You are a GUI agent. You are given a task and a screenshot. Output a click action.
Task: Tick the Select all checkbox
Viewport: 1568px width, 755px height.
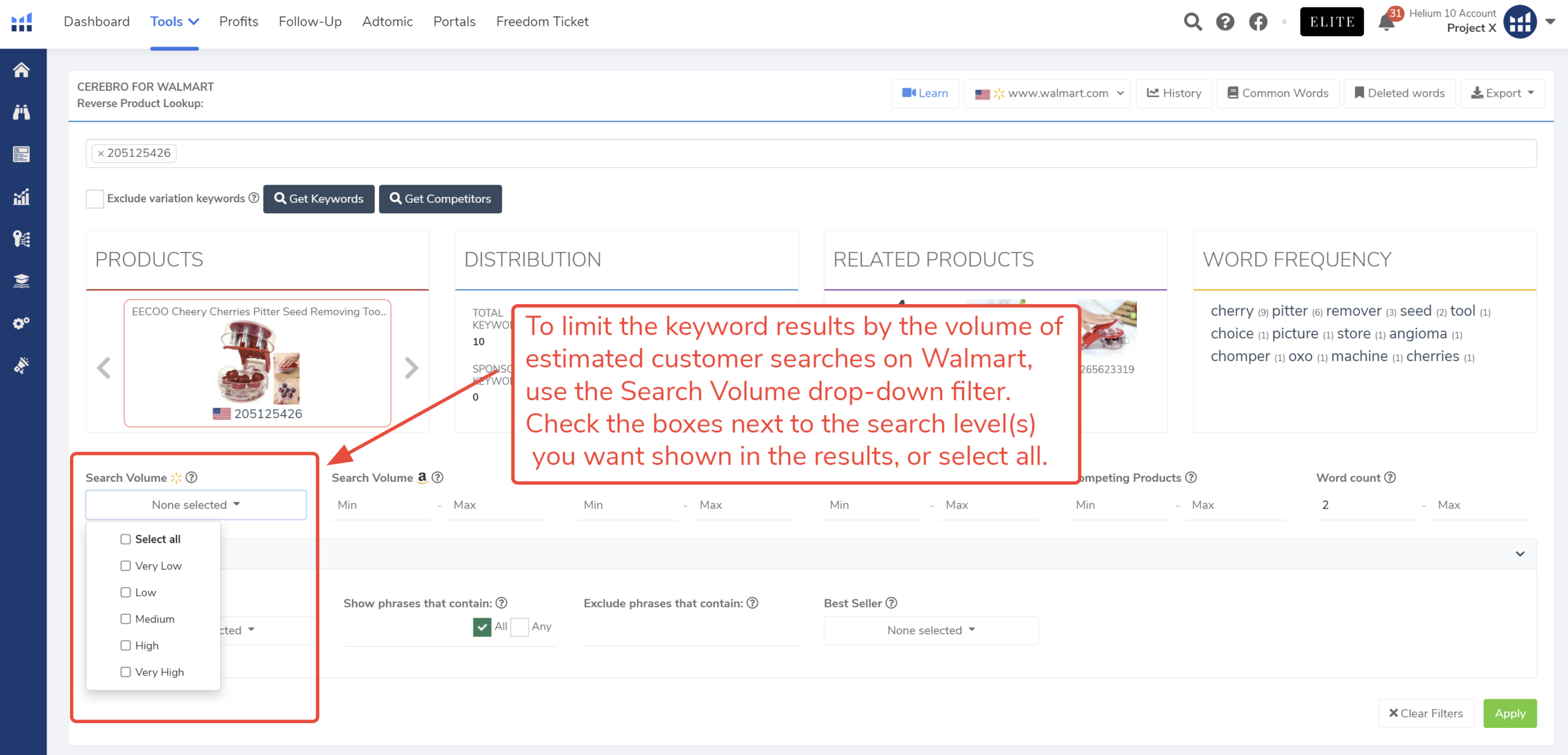tap(126, 539)
